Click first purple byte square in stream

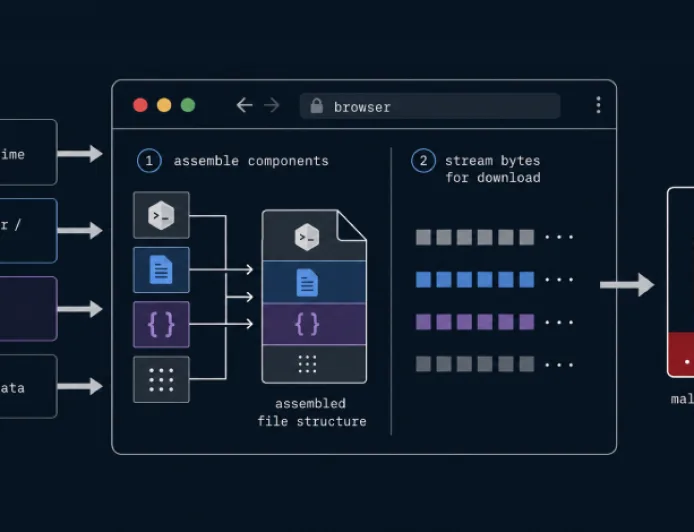click(x=424, y=322)
